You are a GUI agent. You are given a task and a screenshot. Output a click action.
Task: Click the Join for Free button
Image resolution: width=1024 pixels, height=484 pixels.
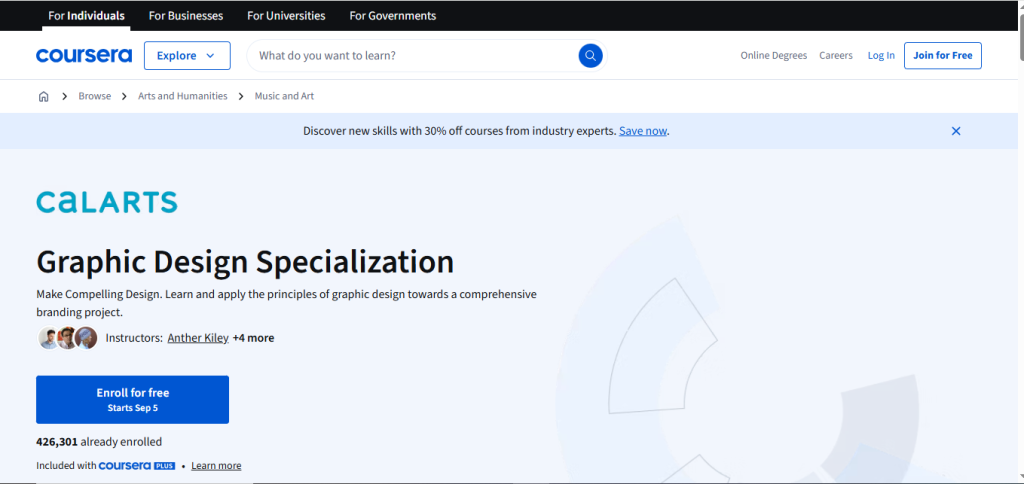point(942,56)
